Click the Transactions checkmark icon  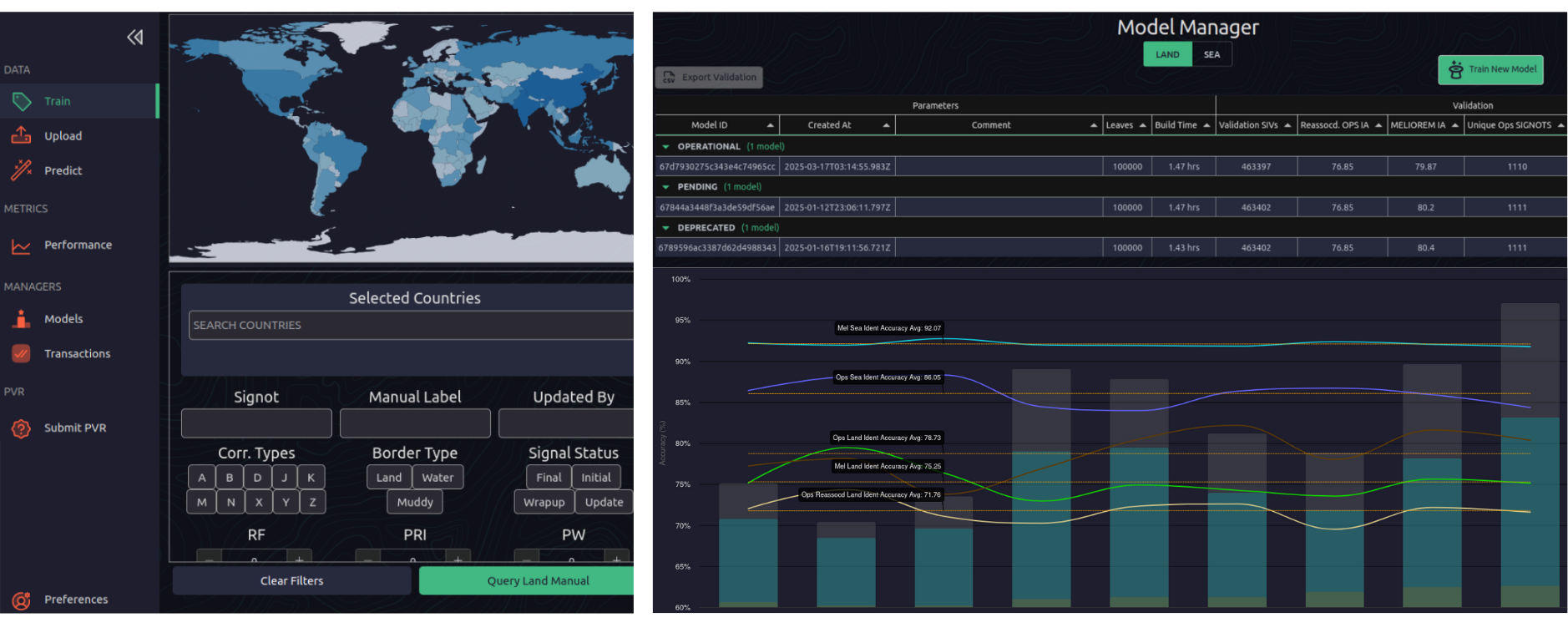click(x=22, y=353)
